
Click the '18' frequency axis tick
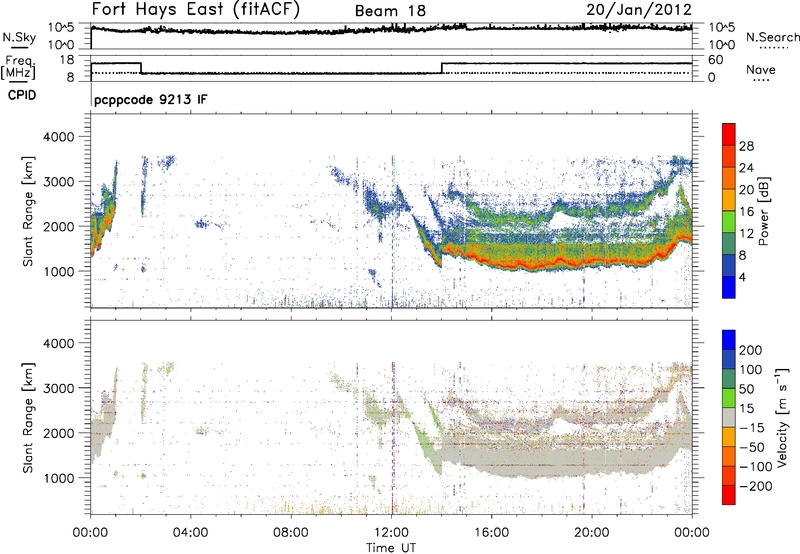click(67, 60)
